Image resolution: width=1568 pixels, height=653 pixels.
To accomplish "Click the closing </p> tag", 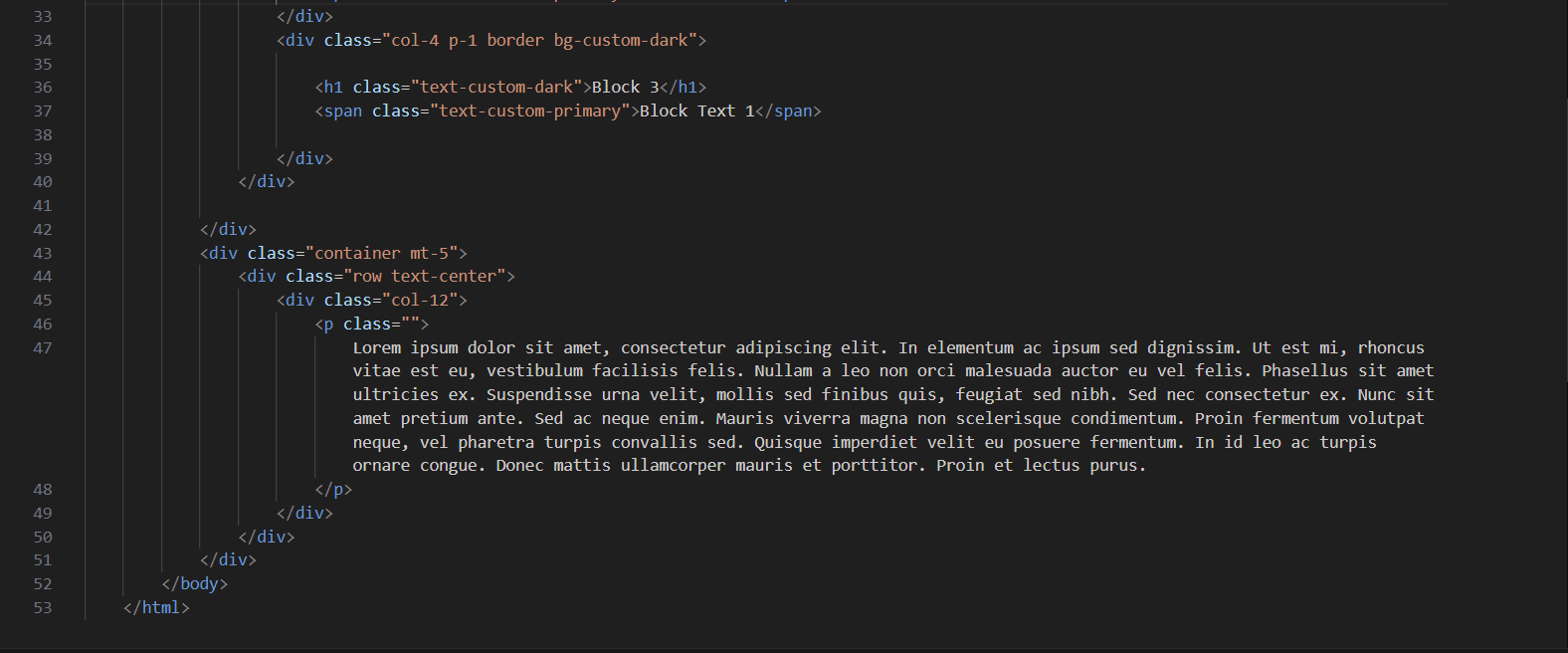I will (x=333, y=490).
